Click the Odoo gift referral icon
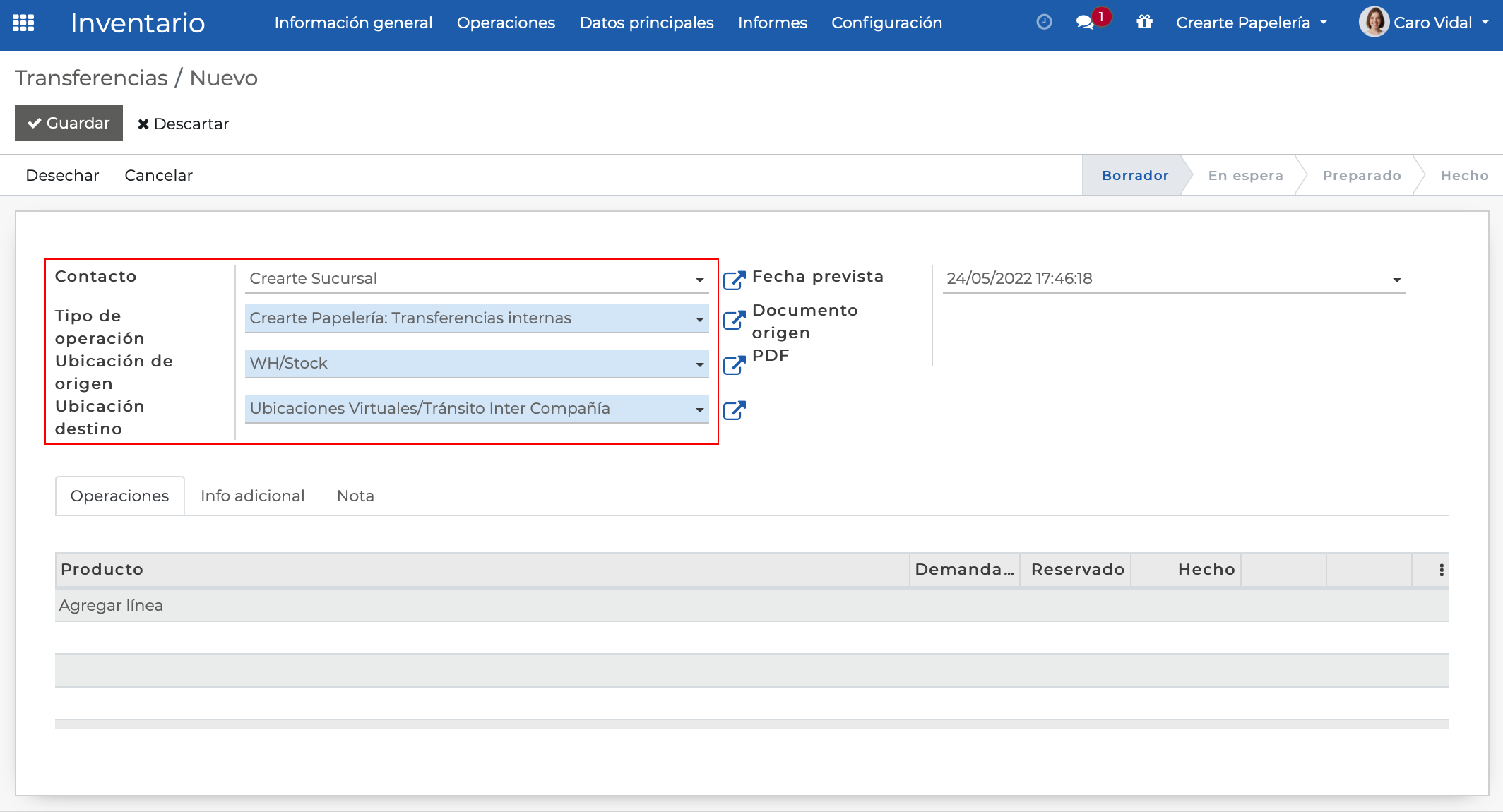 (1144, 23)
